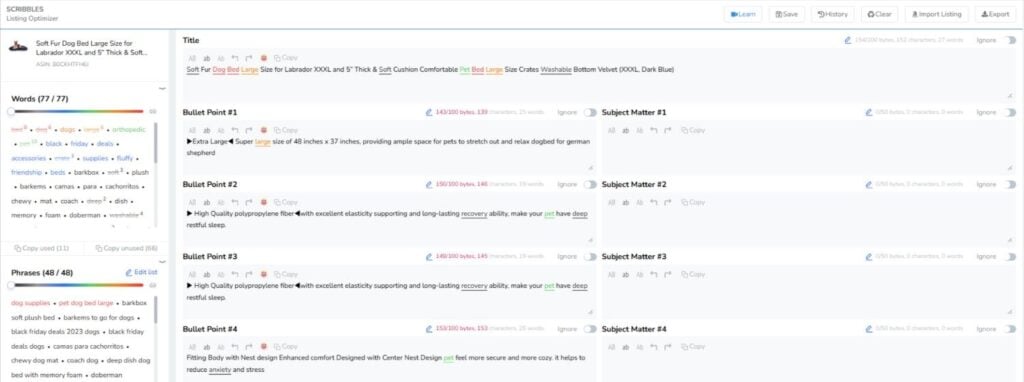Open the Learn video button

tap(743, 14)
